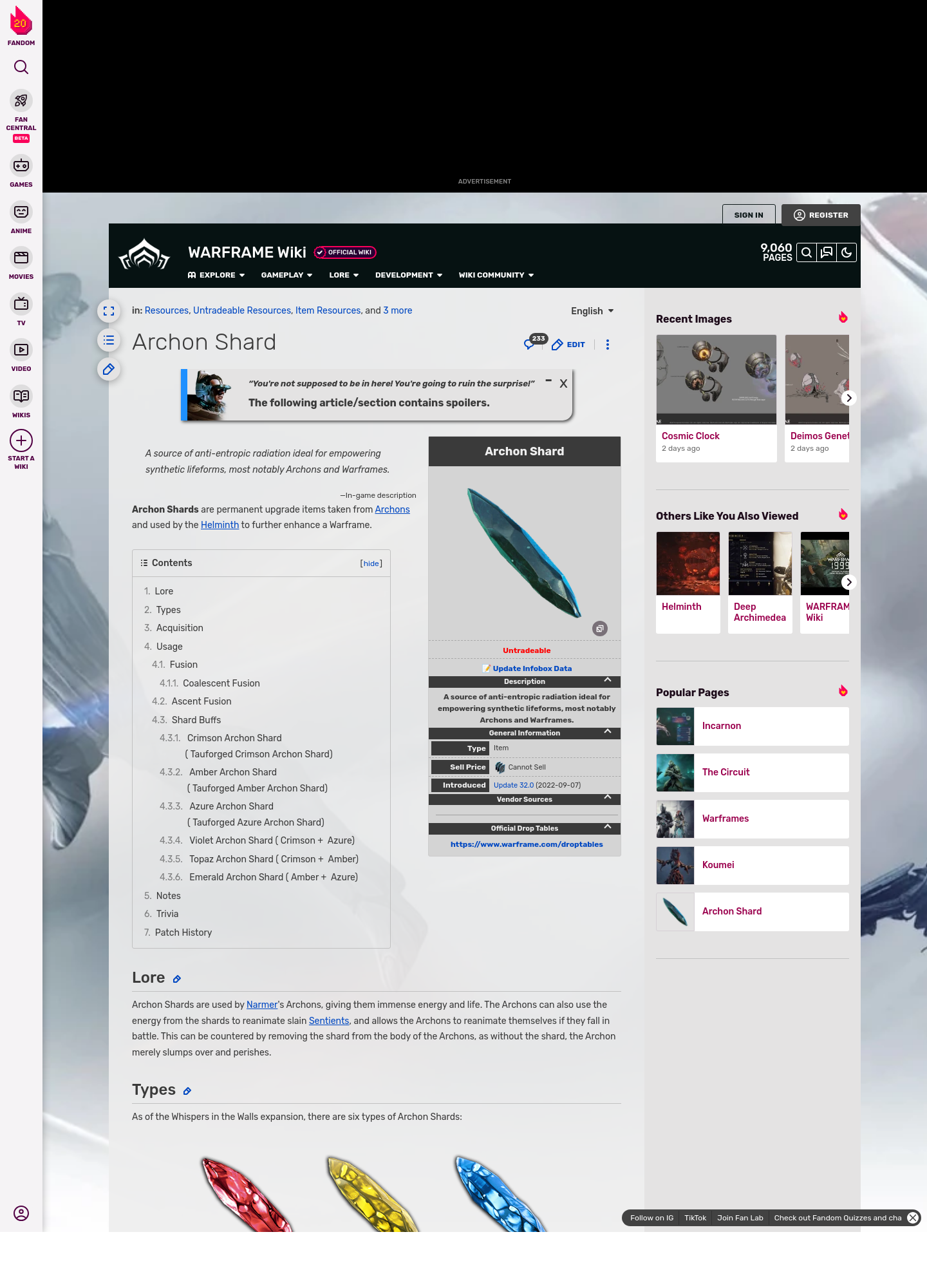Open Helminth link in intro
Image resolution: width=927 pixels, height=1288 pixels.
220,525
